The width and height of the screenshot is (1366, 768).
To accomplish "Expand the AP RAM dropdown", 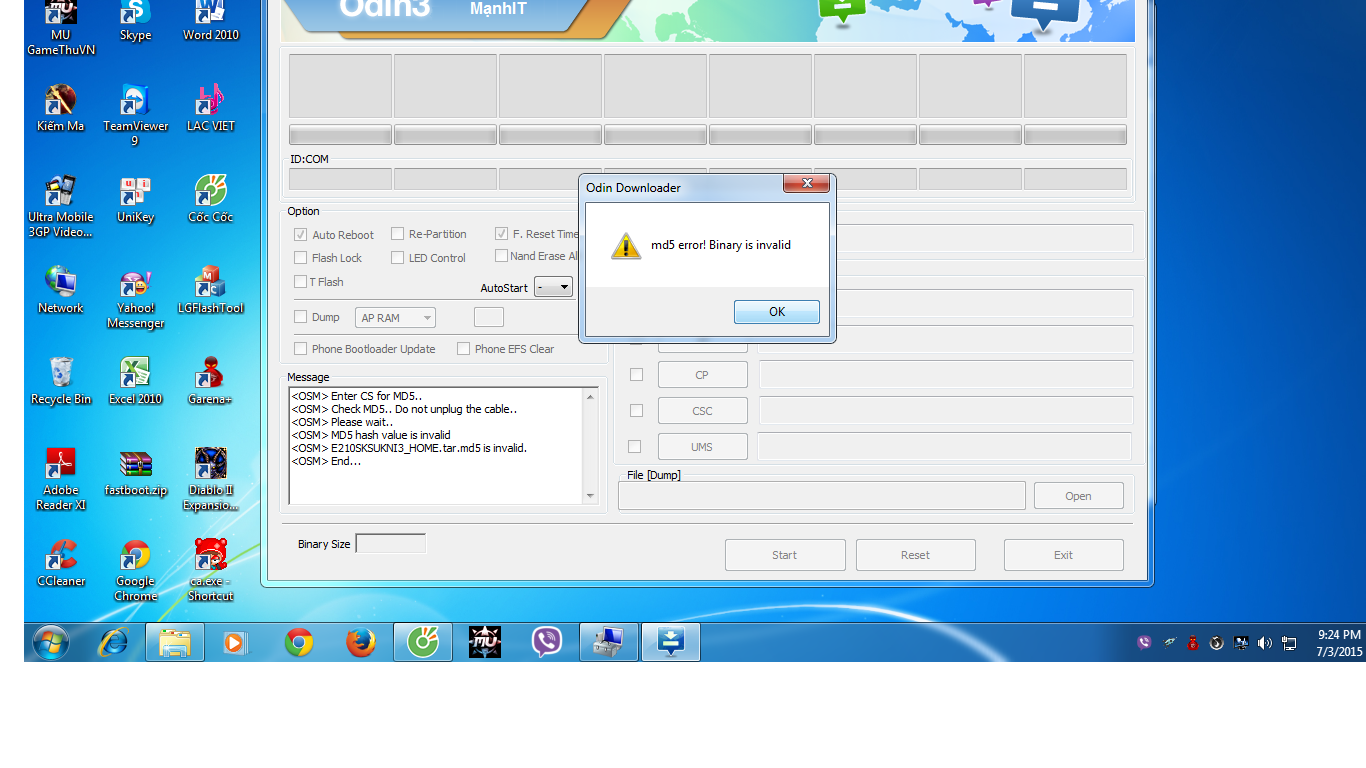I will (395, 318).
